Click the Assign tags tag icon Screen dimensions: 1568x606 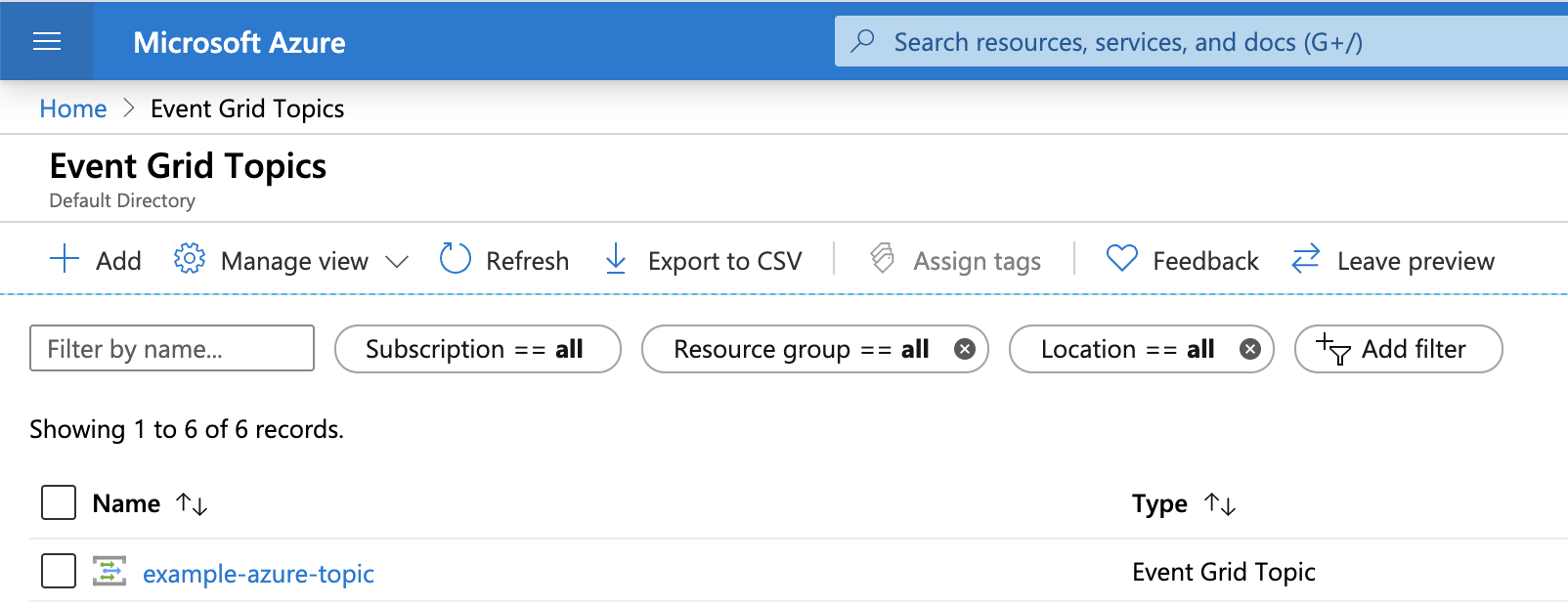(882, 259)
